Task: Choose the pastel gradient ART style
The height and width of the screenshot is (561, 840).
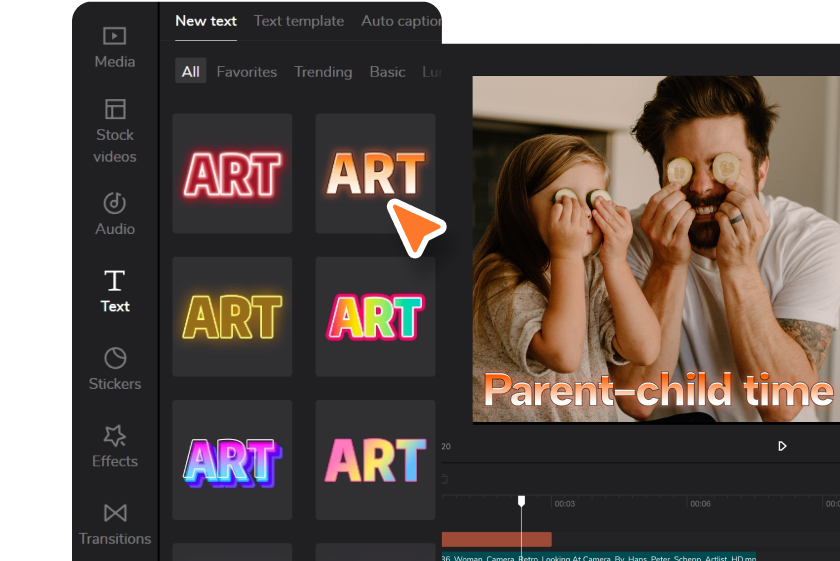Action: (x=375, y=460)
